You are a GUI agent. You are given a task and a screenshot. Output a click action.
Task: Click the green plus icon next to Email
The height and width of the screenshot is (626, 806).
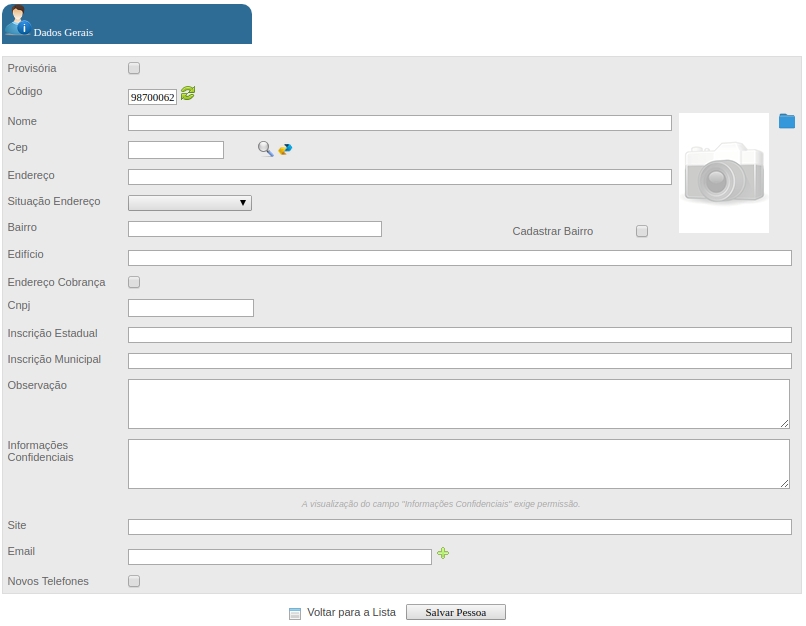pyautogui.click(x=443, y=553)
